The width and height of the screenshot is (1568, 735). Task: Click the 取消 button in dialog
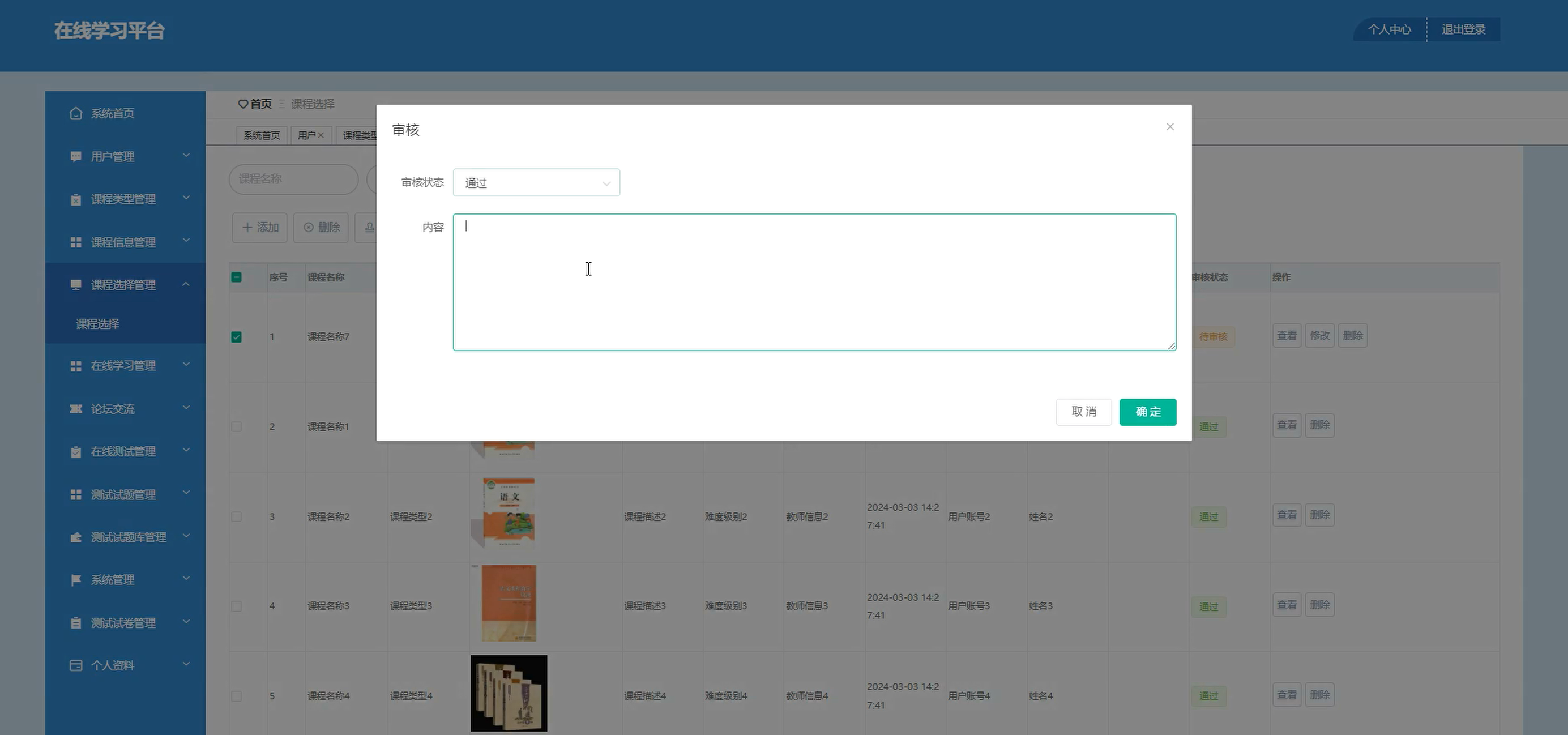(1083, 412)
